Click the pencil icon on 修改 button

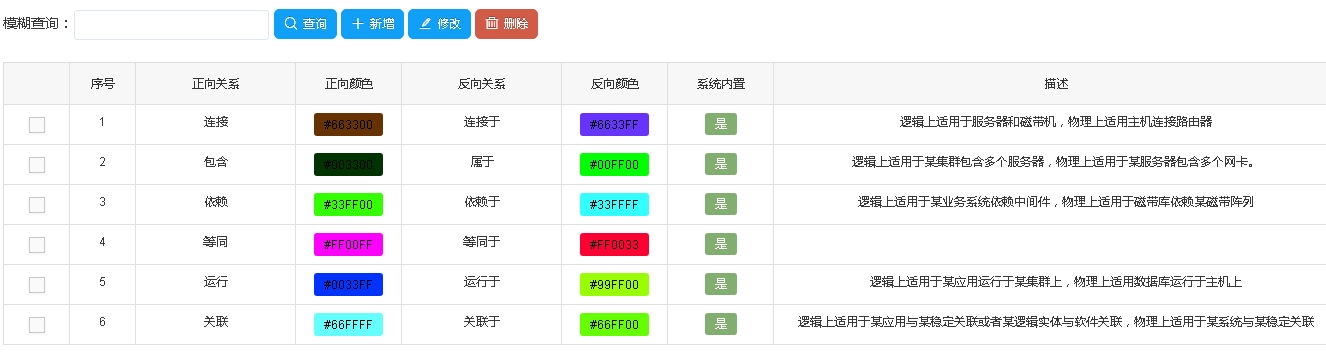click(425, 24)
